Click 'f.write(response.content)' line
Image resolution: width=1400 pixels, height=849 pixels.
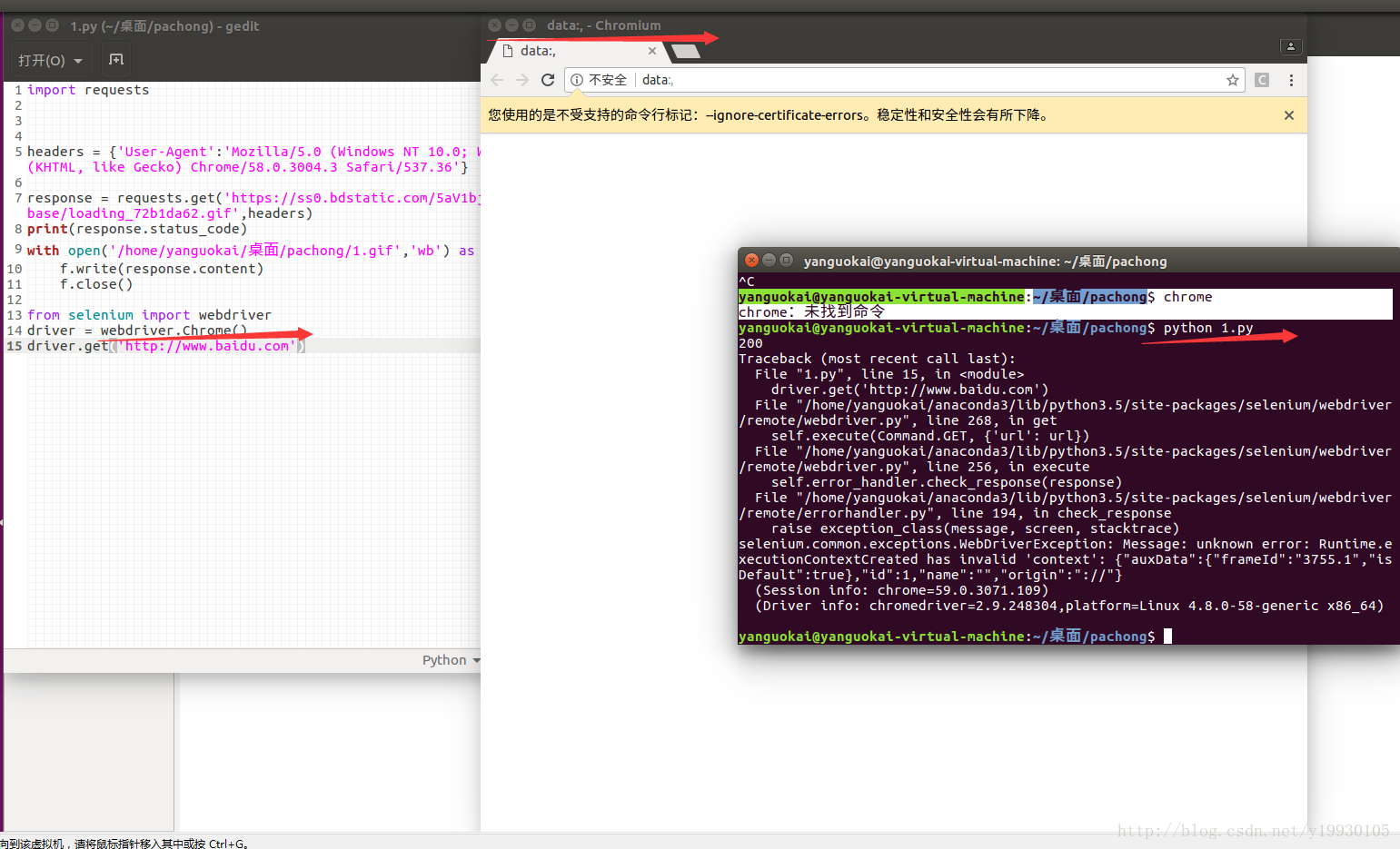click(x=162, y=269)
